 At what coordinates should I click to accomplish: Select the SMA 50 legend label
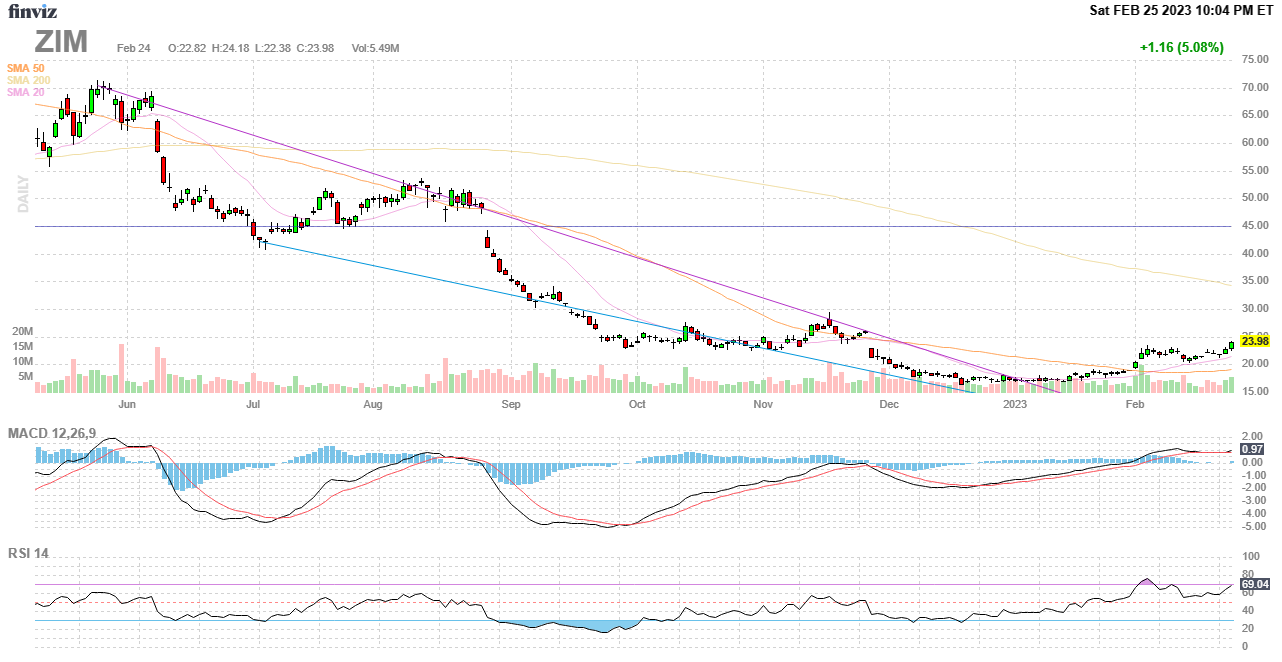point(25,68)
